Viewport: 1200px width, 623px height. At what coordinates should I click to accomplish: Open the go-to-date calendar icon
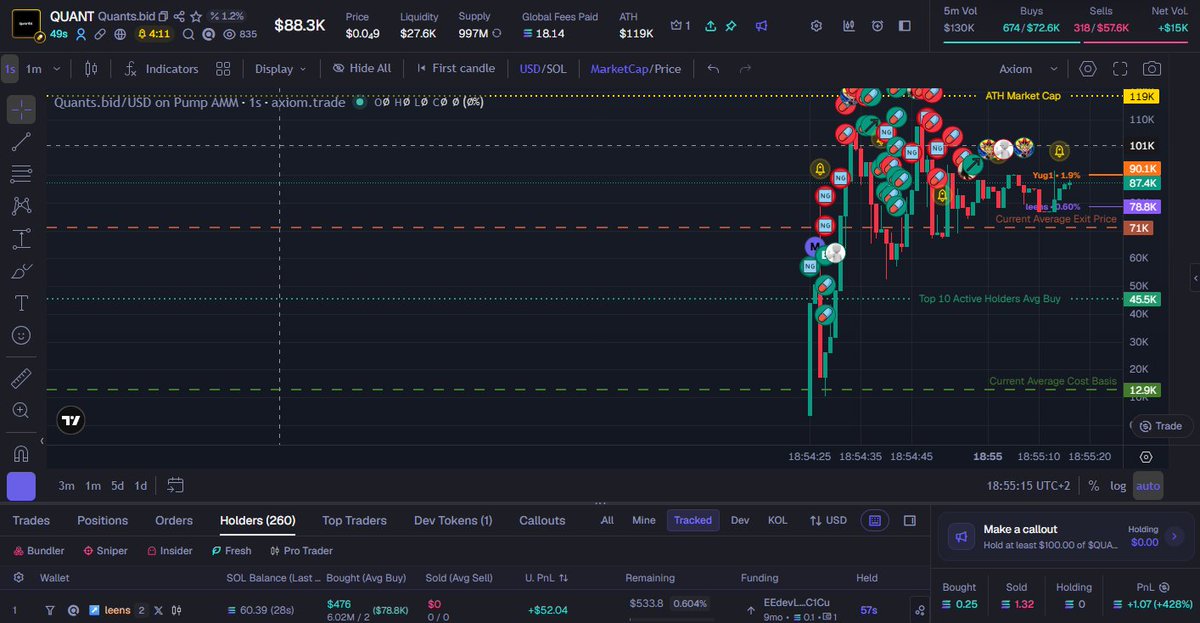[176, 485]
